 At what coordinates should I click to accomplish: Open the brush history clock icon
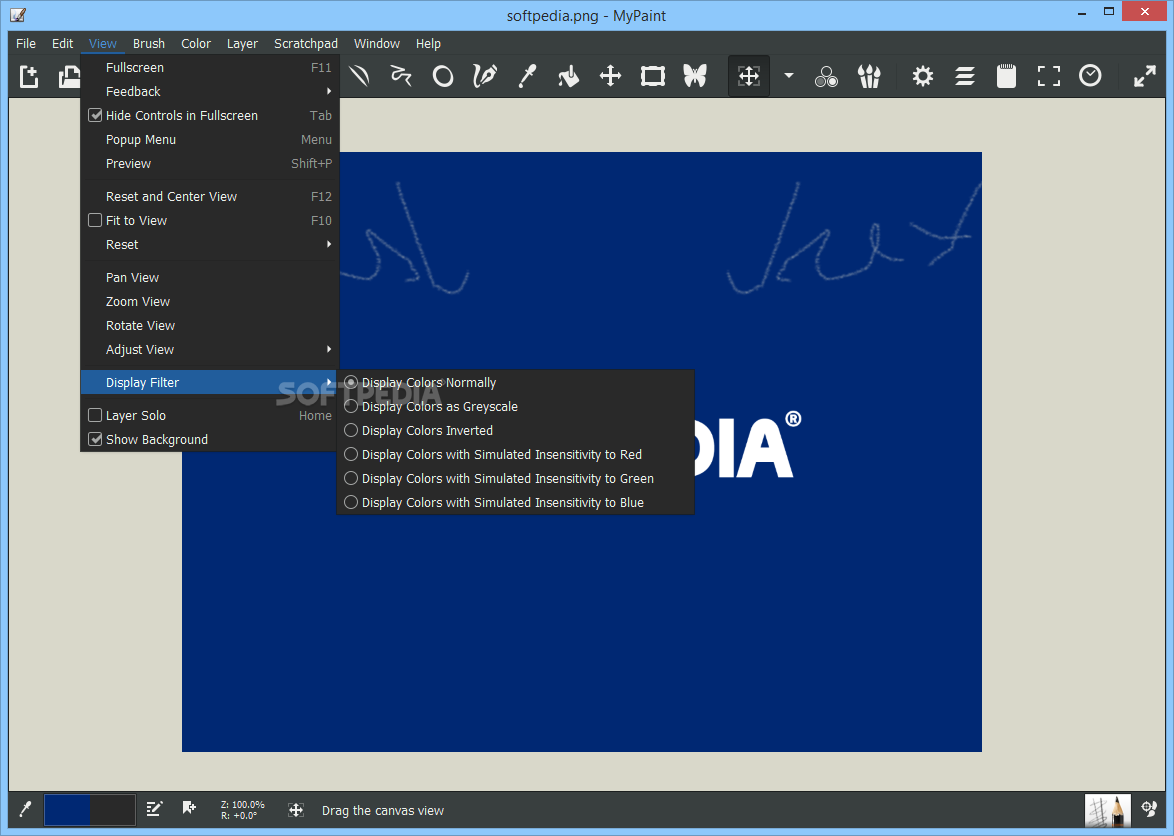point(1090,76)
